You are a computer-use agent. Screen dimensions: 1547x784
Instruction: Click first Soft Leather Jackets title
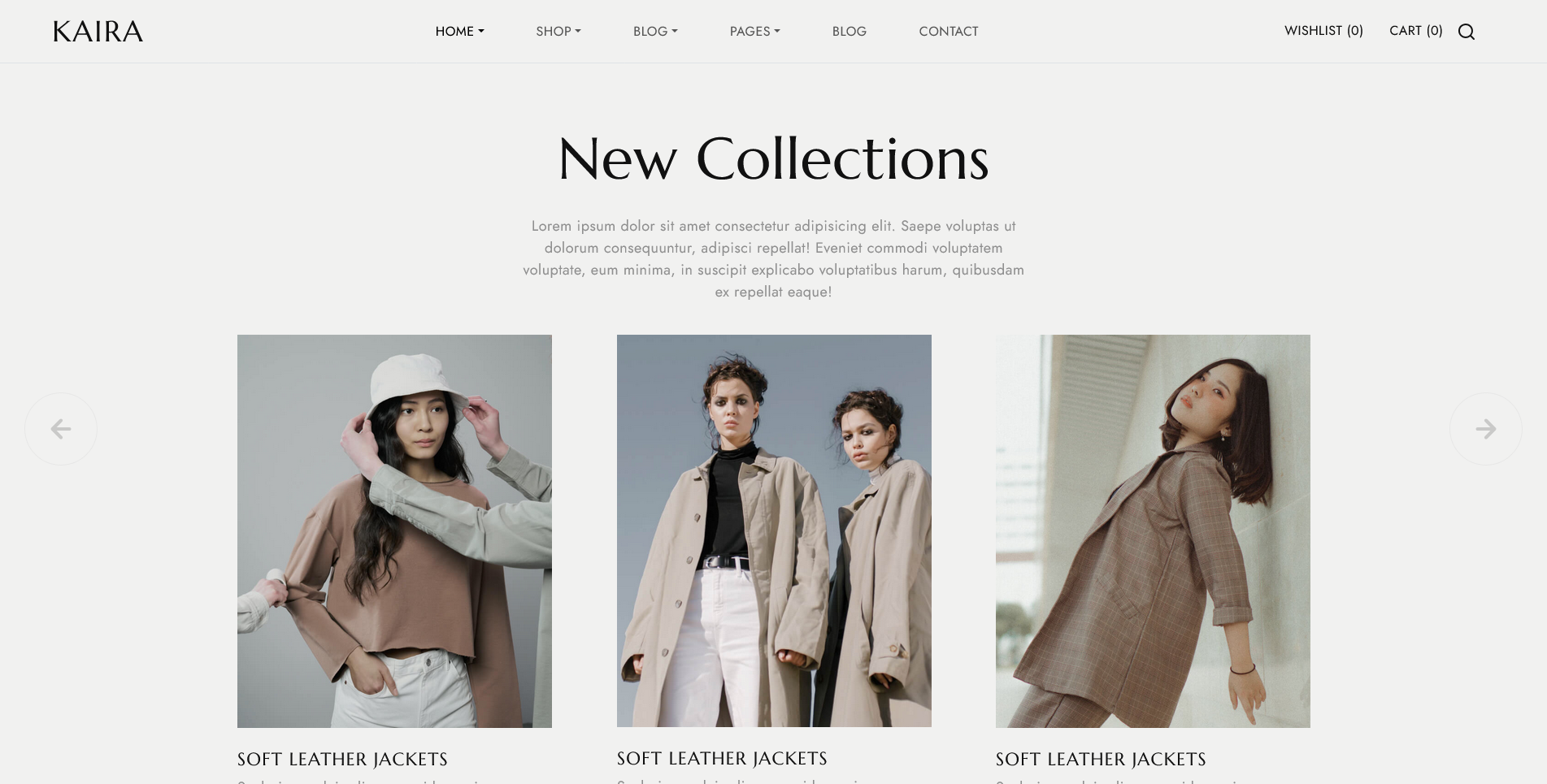coord(342,760)
